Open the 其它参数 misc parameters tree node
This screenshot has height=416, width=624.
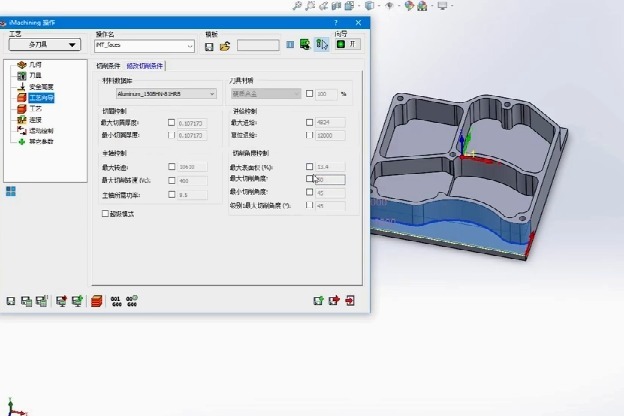coord(41,141)
